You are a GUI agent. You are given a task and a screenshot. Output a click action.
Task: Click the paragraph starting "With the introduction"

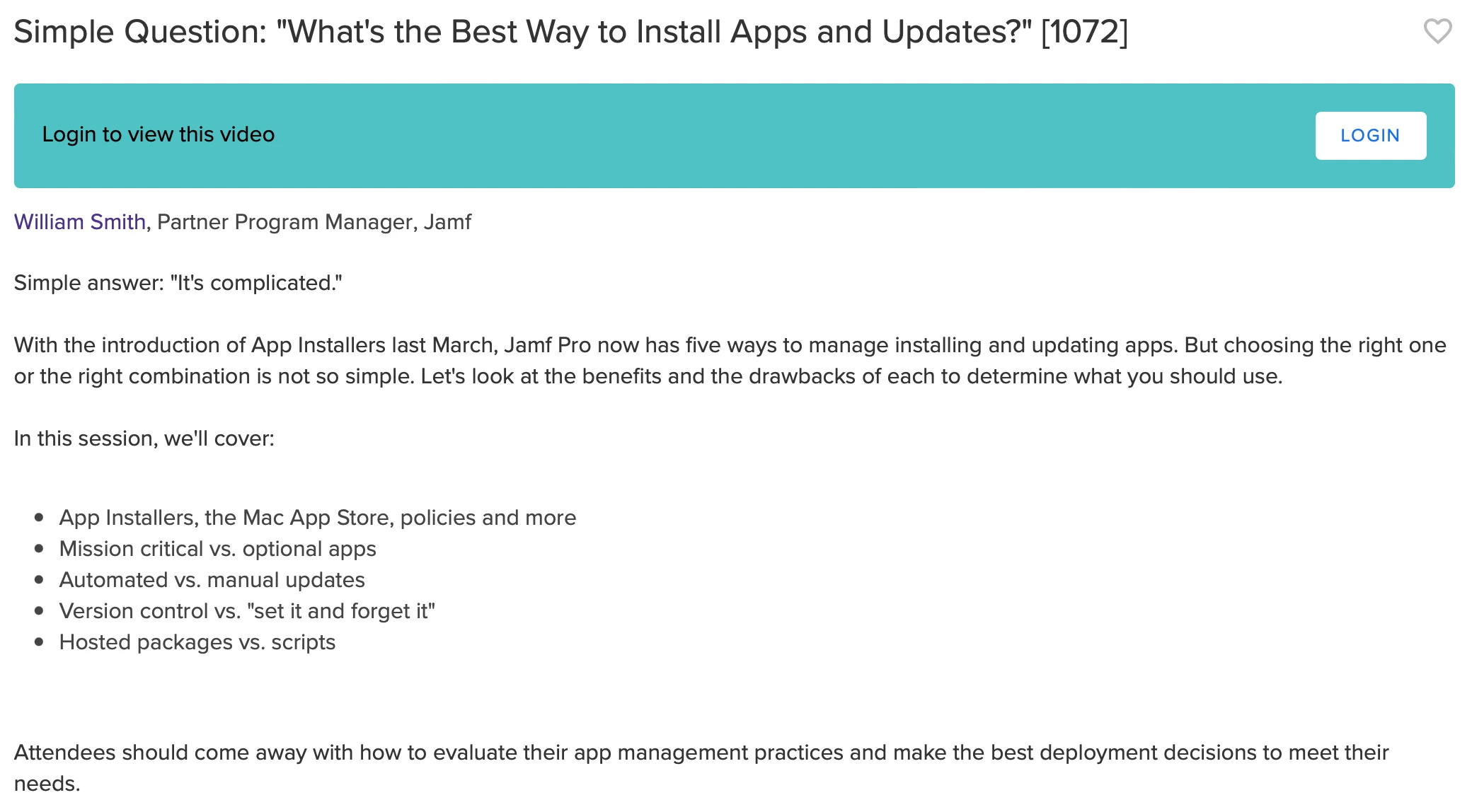[x=730, y=361]
